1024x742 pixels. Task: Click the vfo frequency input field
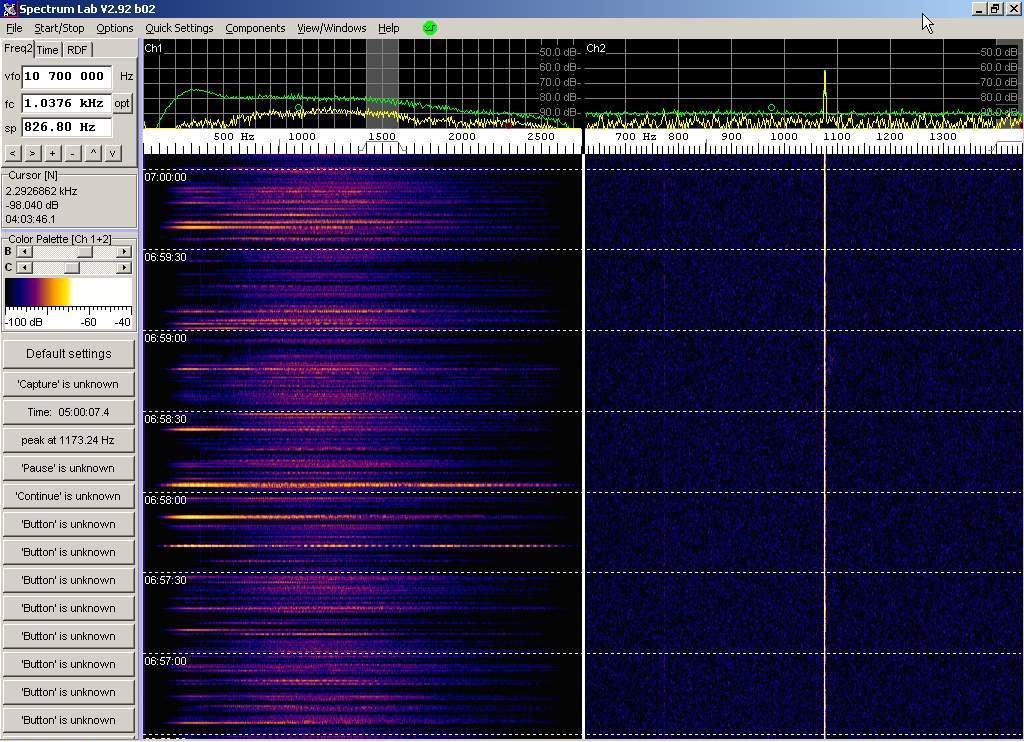(x=66, y=76)
